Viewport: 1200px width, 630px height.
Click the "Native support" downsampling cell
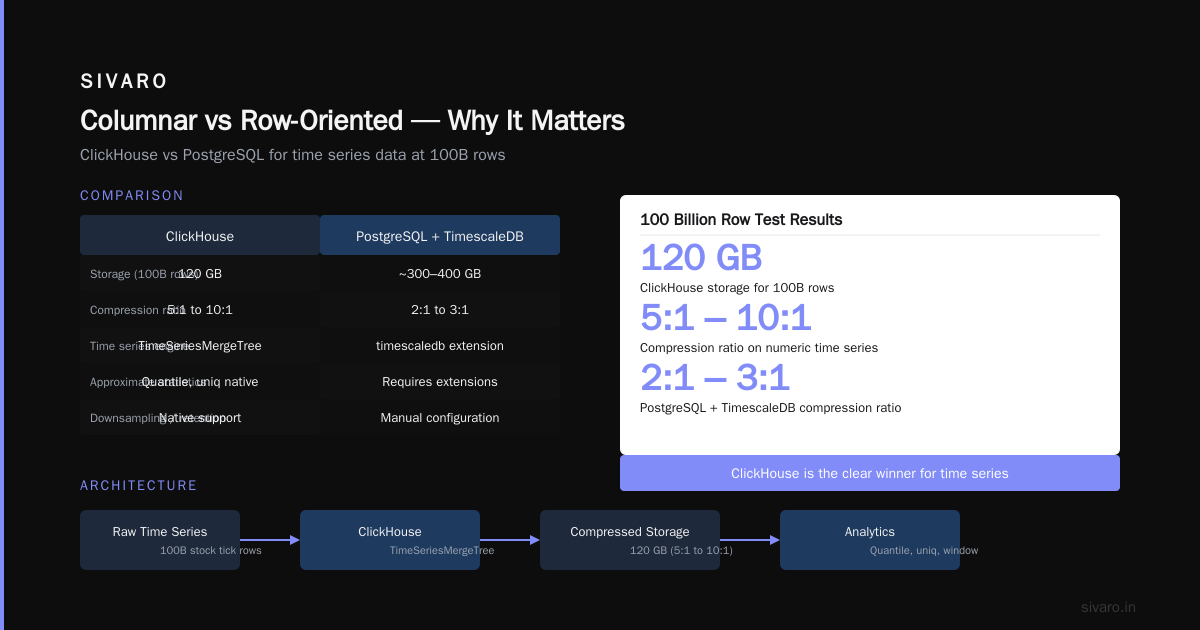point(200,418)
